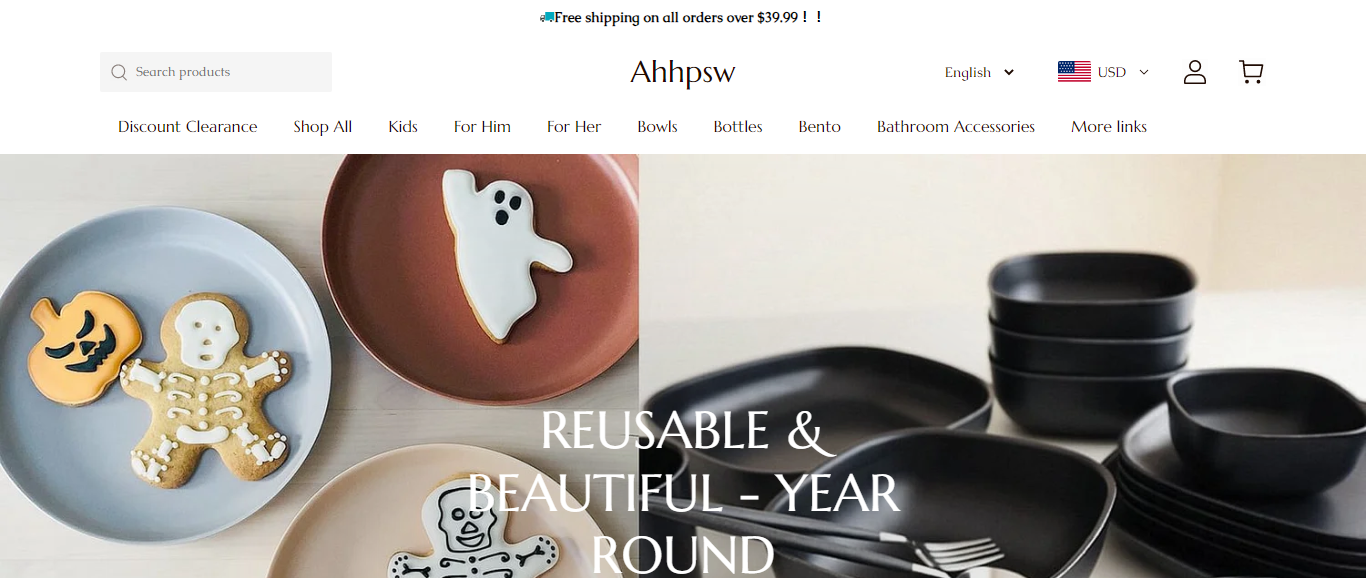The height and width of the screenshot is (578, 1366).
Task: Open the Bento category
Action: [819, 127]
